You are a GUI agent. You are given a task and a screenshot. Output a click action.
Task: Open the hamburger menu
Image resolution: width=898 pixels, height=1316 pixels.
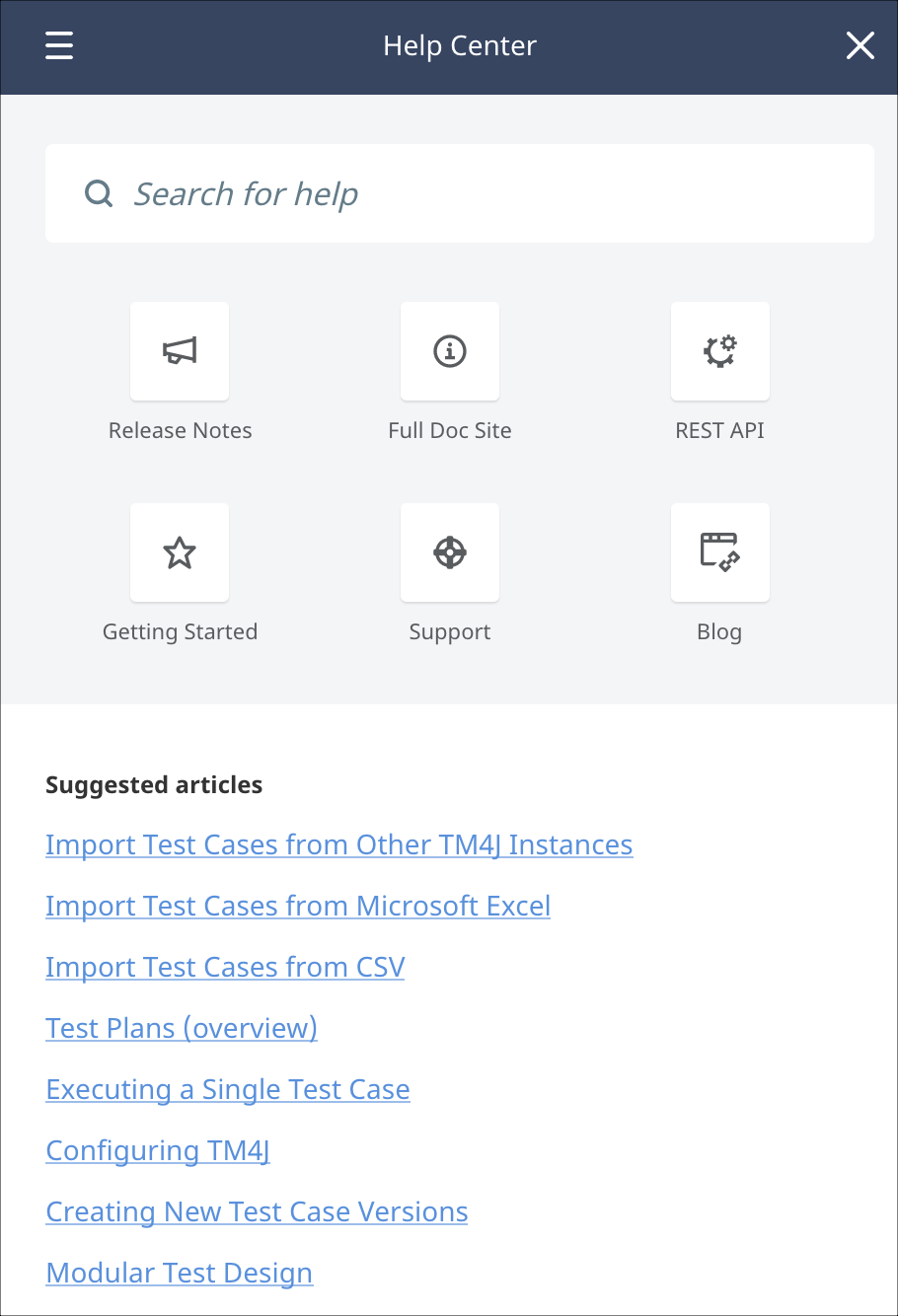coord(59,45)
